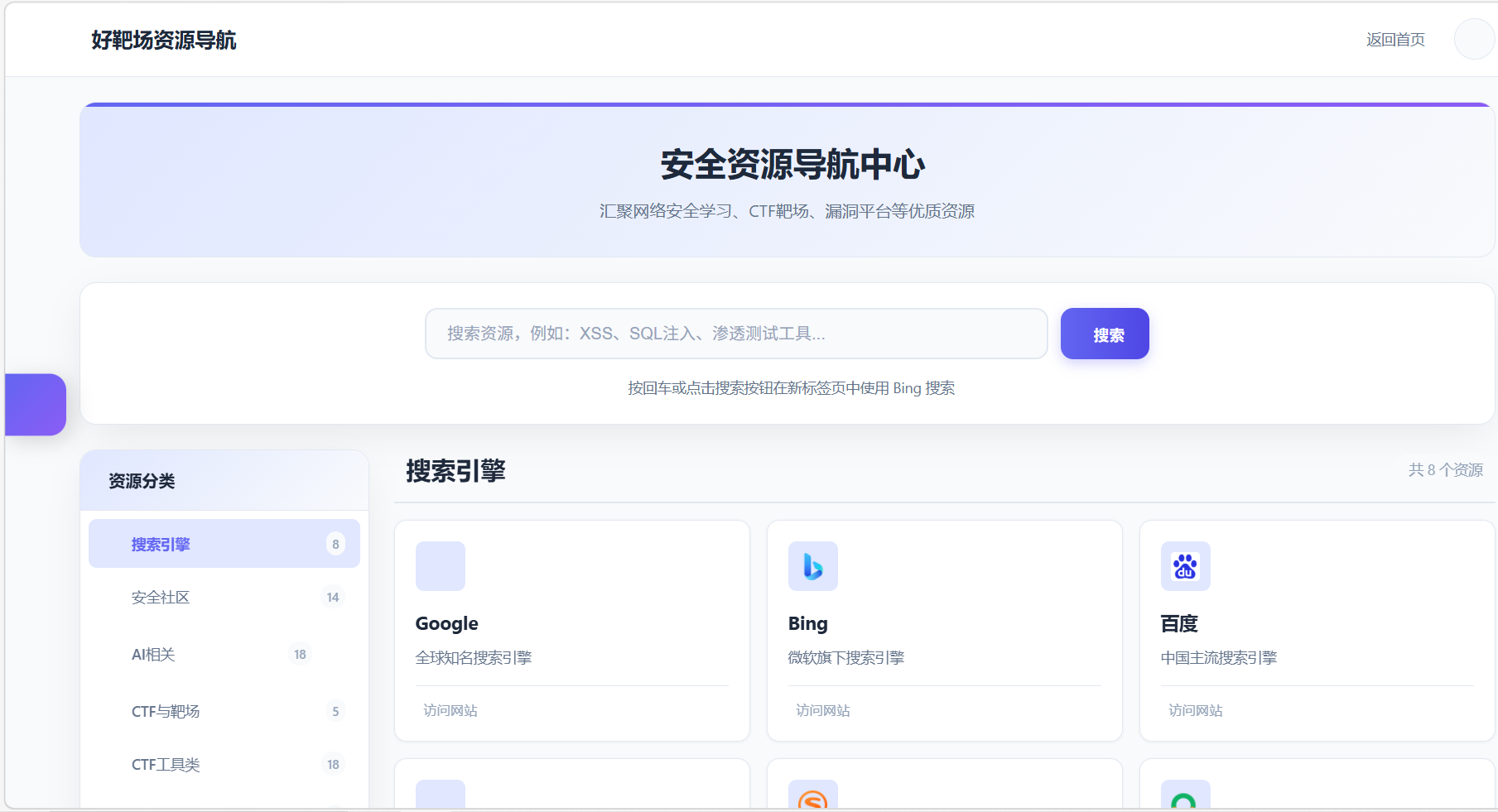Click the purple floating side tab
This screenshot has width=1498, height=812.
coord(36,405)
